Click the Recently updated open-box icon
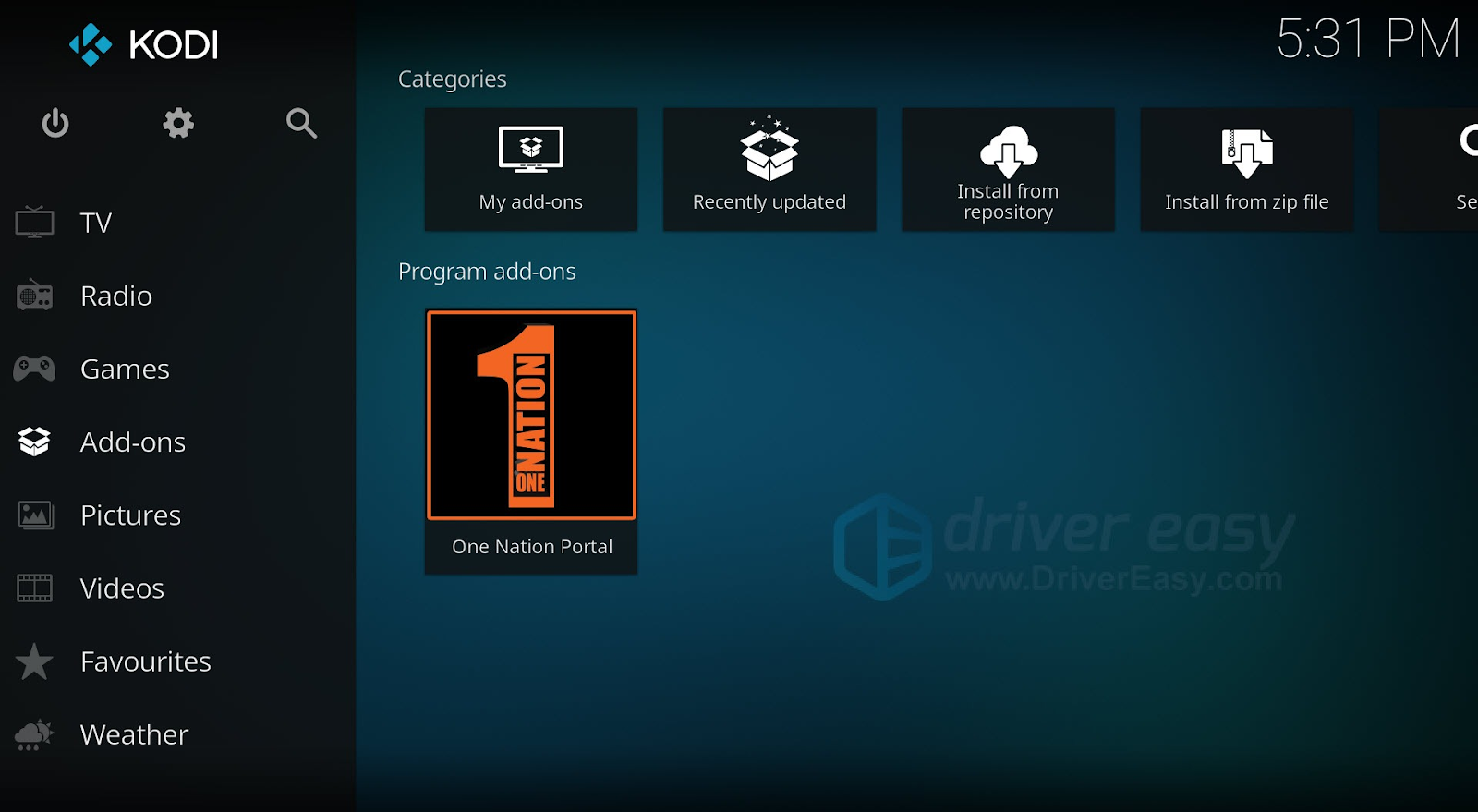The height and width of the screenshot is (812, 1478). (x=769, y=149)
